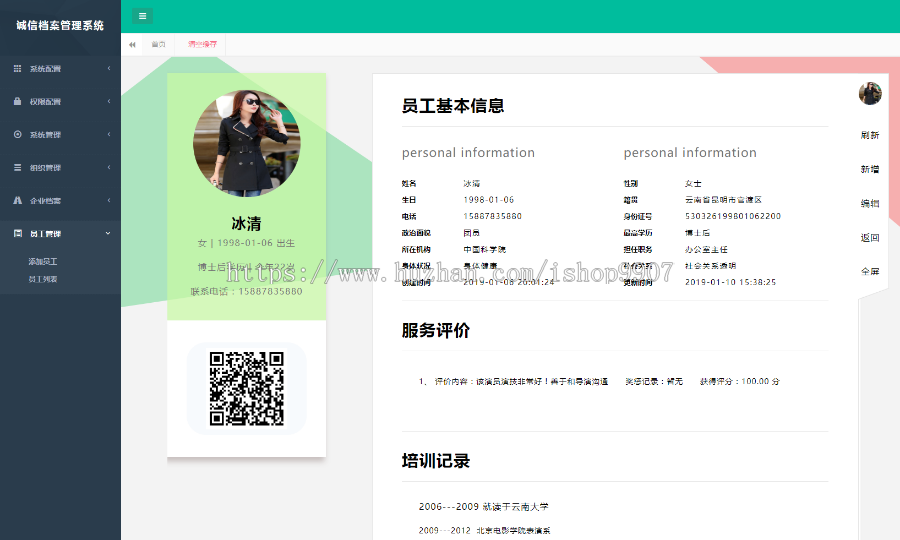Click the 博士后 education value in table

coord(697,233)
